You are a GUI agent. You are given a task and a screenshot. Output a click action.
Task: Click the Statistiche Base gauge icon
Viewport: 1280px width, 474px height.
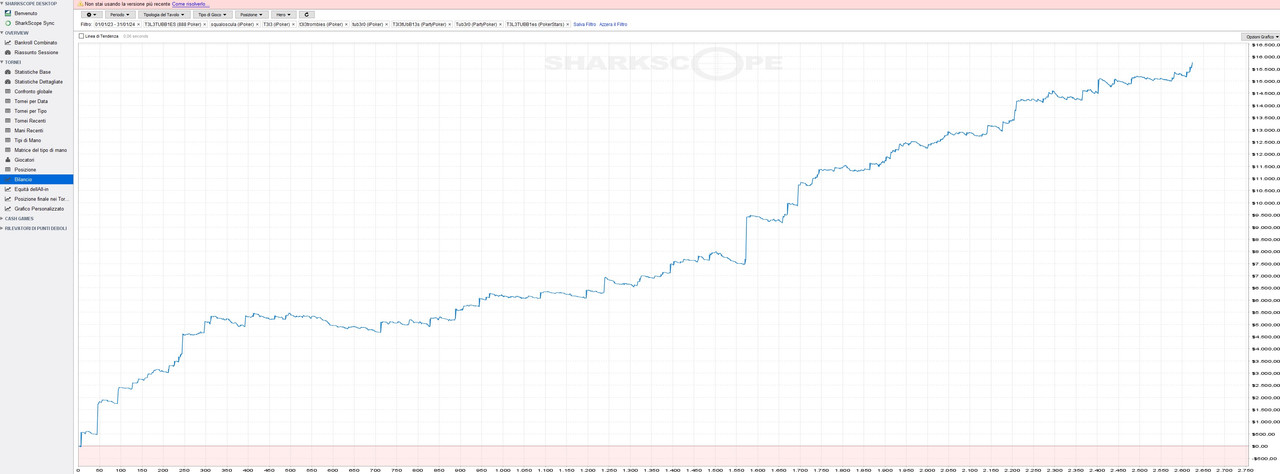click(x=8, y=72)
